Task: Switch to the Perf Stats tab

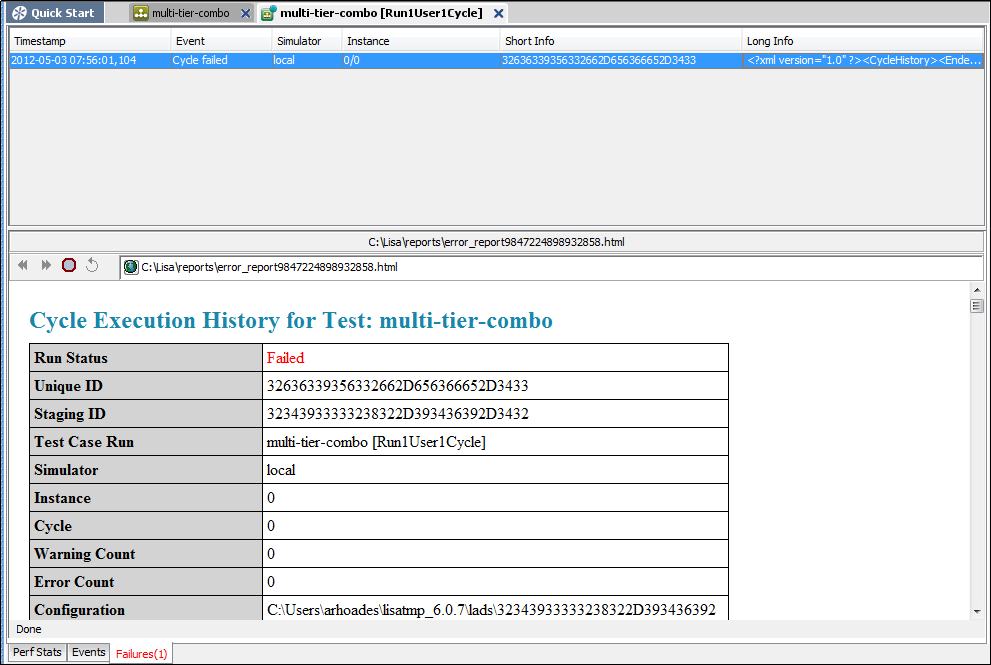Action: pyautogui.click(x=36, y=652)
